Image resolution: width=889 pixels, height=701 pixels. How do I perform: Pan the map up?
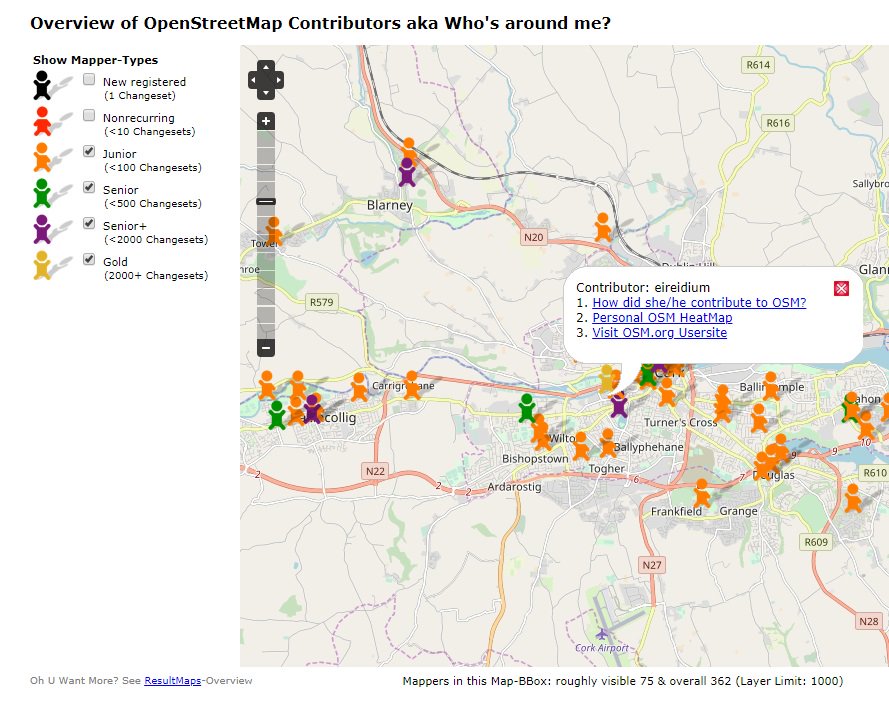266,67
